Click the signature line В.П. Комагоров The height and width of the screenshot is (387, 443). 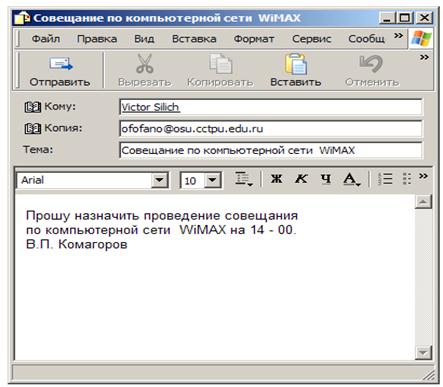(x=77, y=244)
